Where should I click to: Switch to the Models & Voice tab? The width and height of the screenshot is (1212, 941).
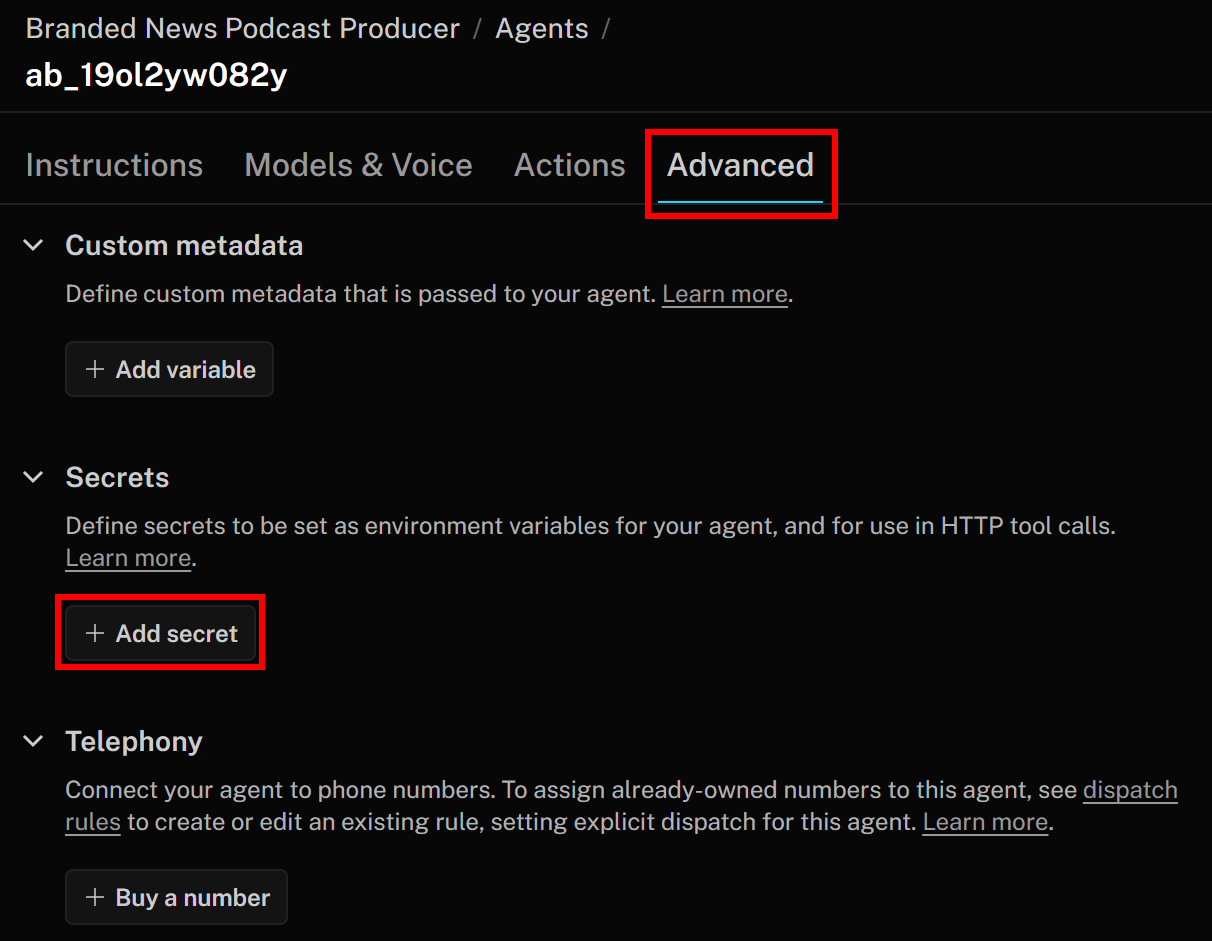[358, 165]
